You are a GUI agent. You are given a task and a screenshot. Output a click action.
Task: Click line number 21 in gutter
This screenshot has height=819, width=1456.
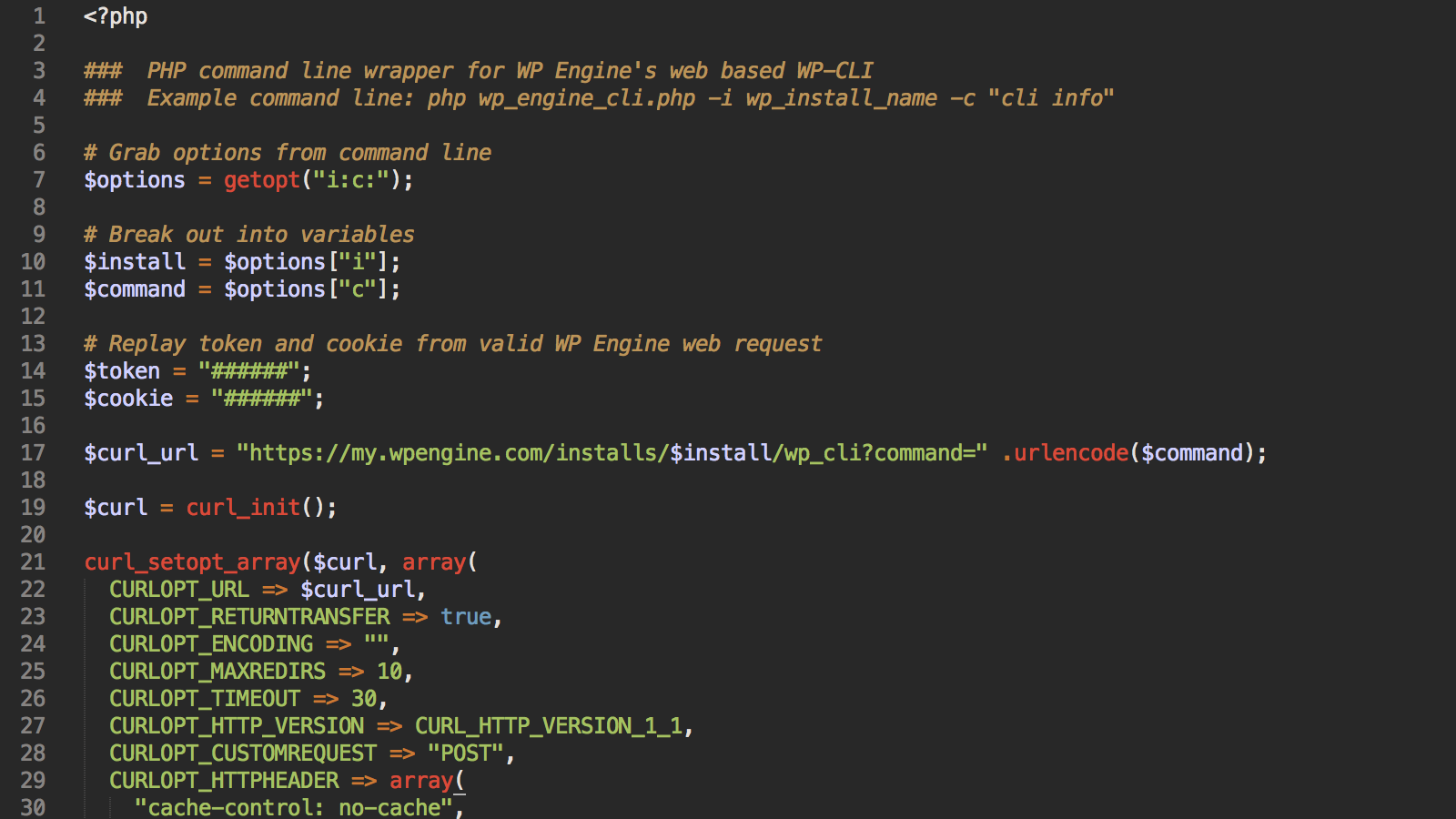pyautogui.click(x=33, y=562)
